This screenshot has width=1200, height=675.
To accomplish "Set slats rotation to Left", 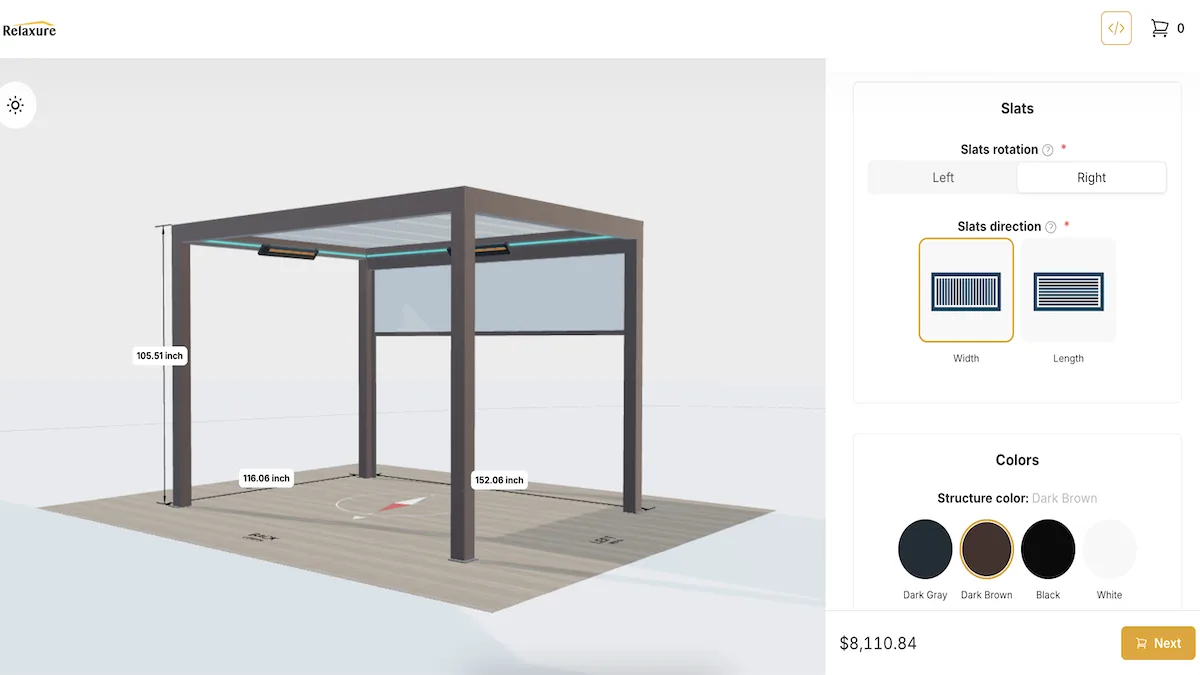I will pyautogui.click(x=943, y=178).
